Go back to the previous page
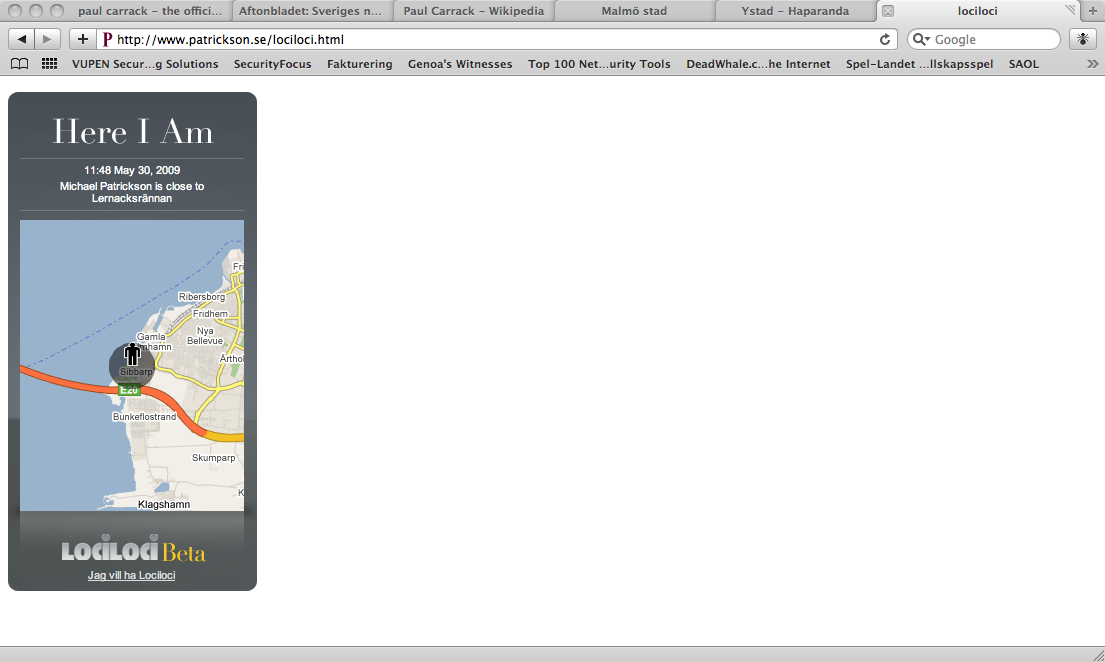 (x=22, y=39)
